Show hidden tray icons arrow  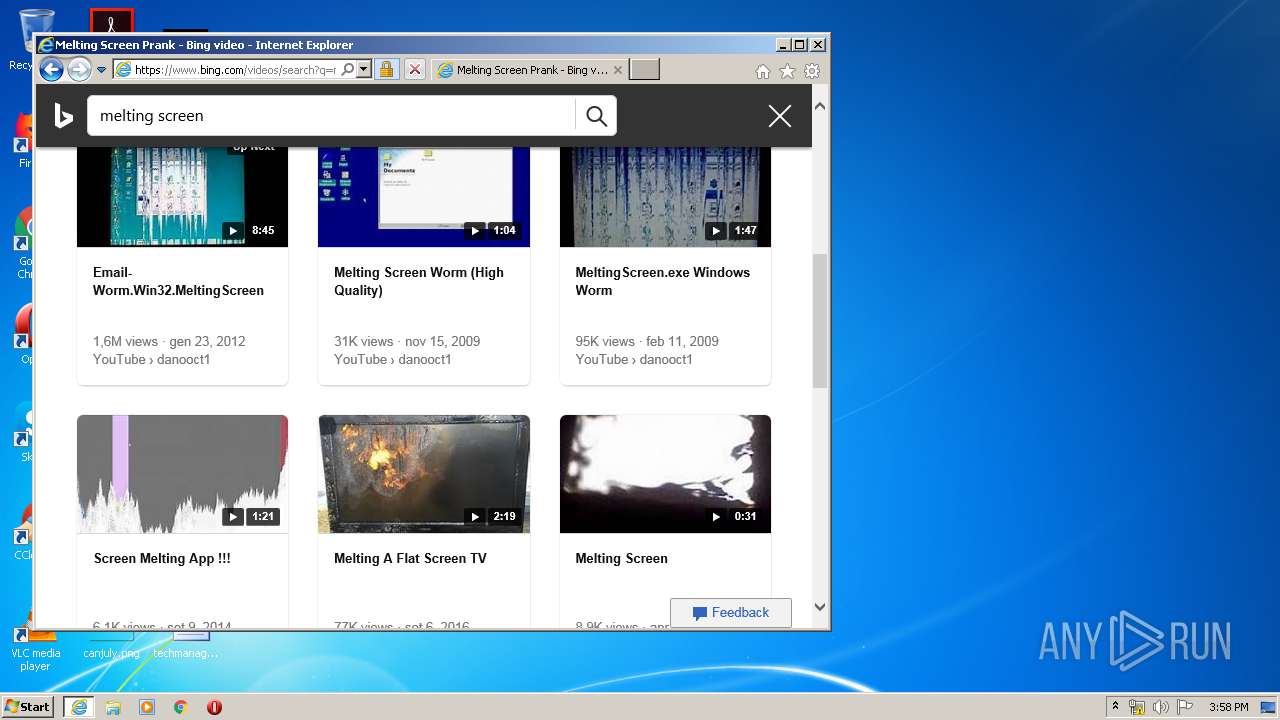(1116, 707)
